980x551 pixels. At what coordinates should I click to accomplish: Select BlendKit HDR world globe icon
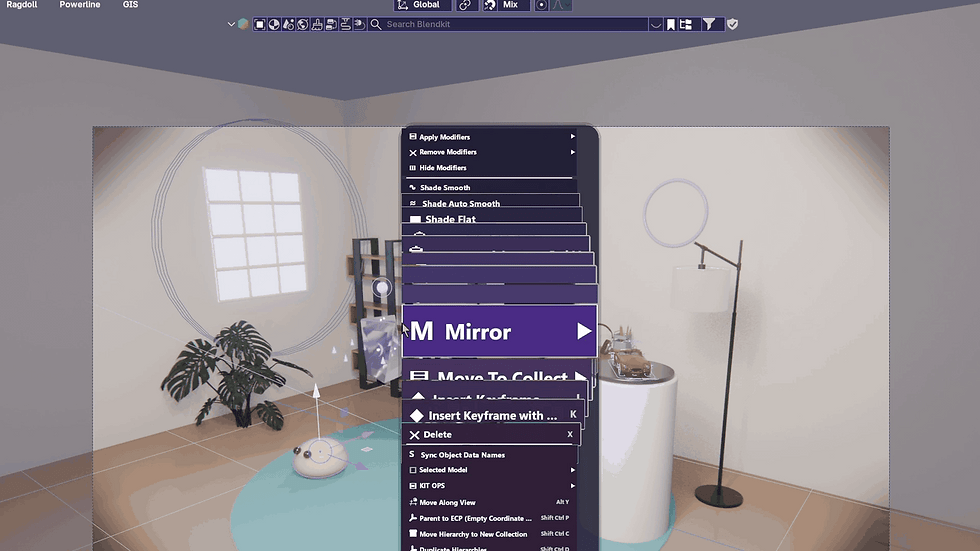[x=302, y=24]
